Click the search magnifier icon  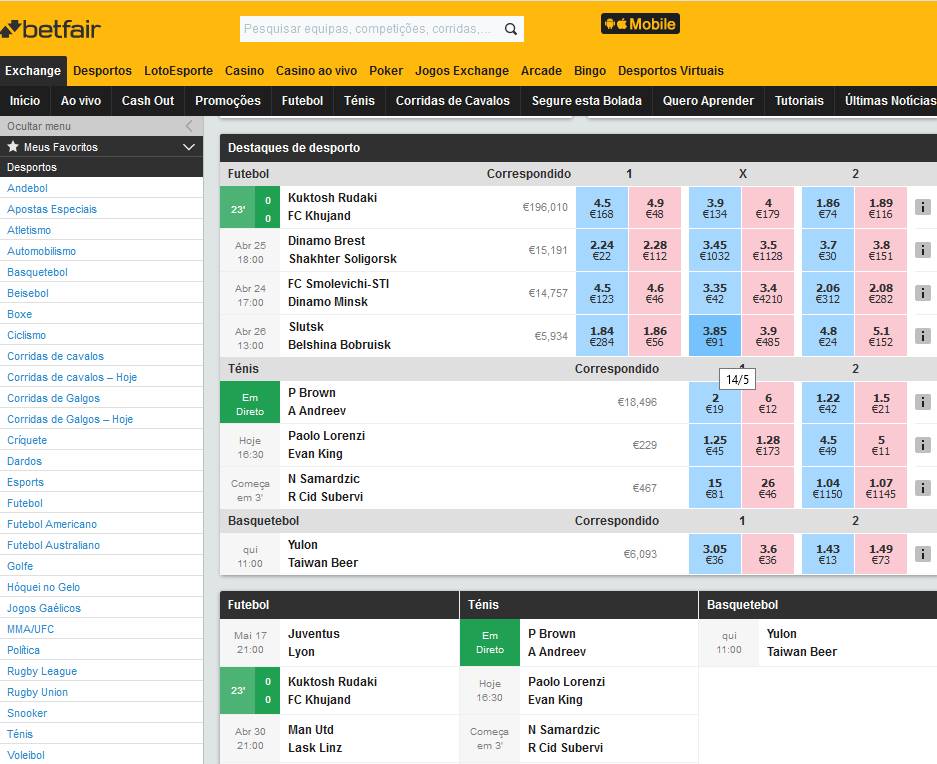[x=510, y=29]
